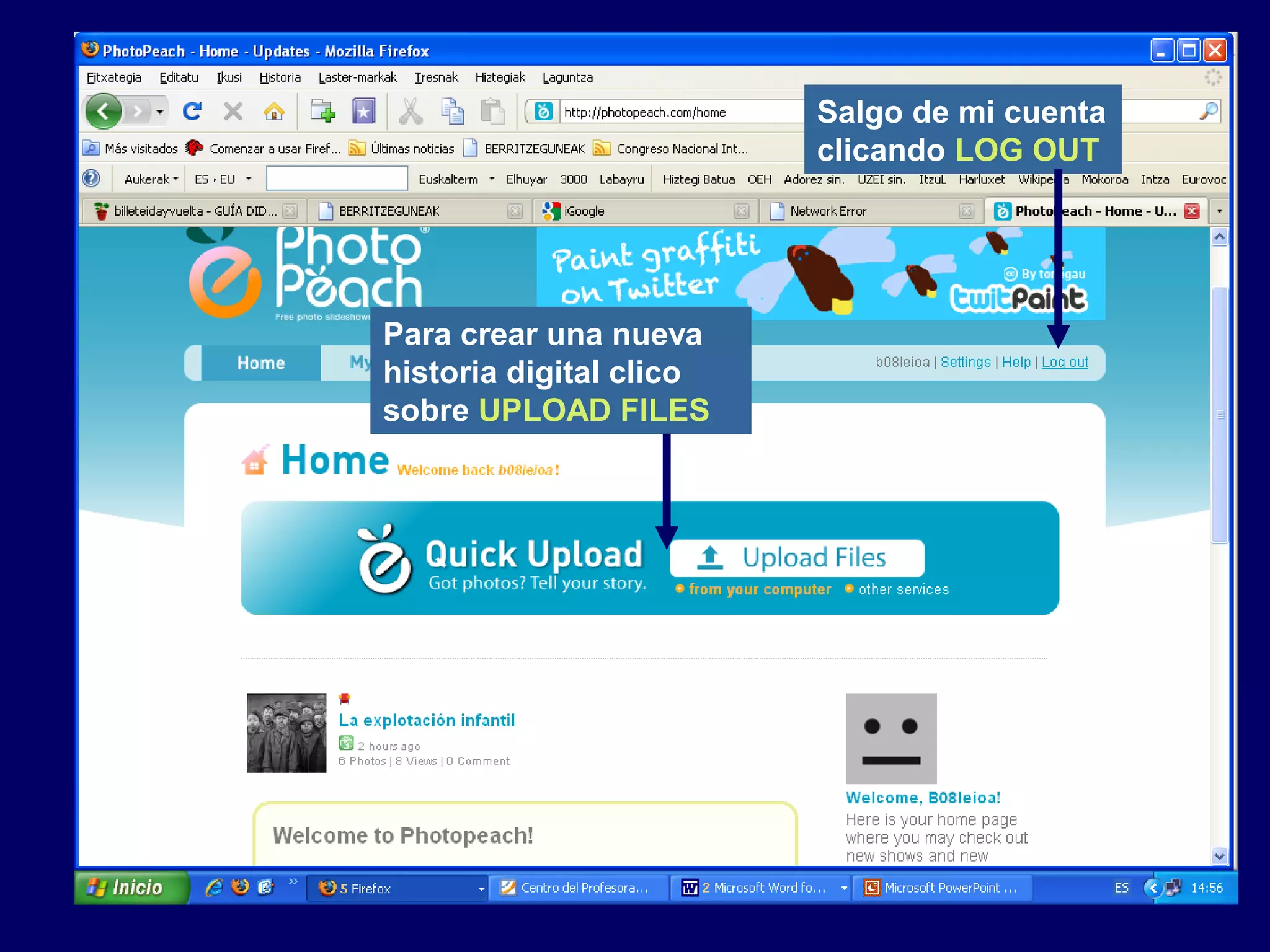Screen dimensions: 1270x952
Task: Open the BERRITZEGUNEAK bookmark in the bookmarks bar
Action: click(x=524, y=149)
